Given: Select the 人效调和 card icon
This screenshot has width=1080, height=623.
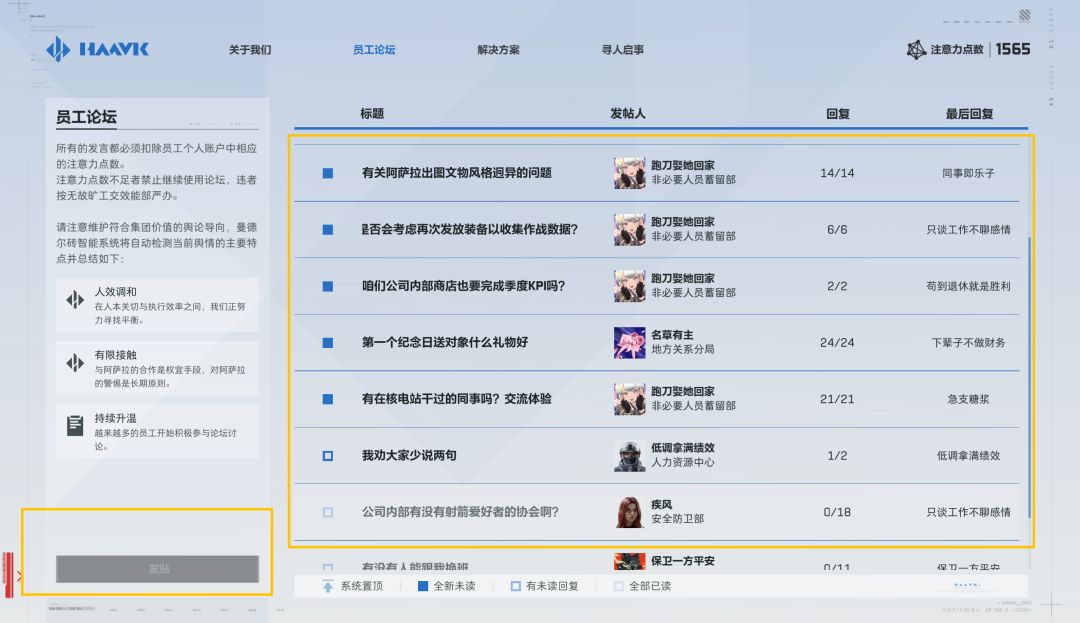Looking at the screenshot, I should tap(75, 299).
